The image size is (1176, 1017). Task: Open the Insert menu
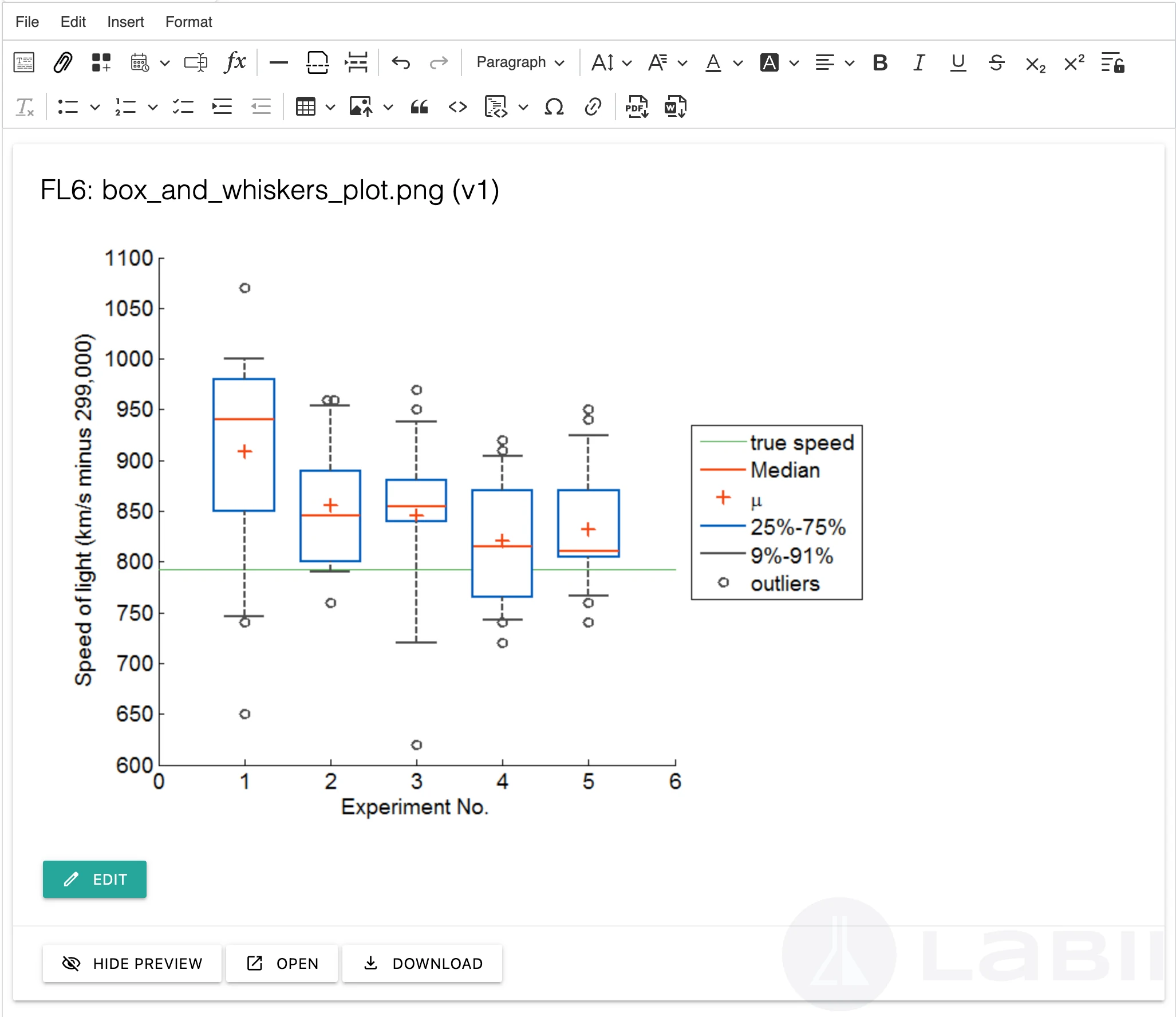click(x=125, y=22)
